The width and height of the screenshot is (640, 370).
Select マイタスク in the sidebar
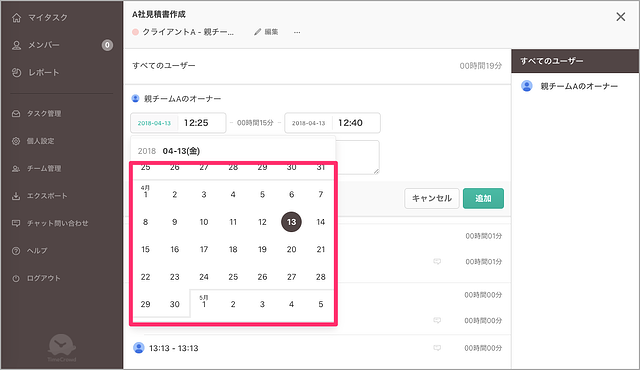point(48,18)
